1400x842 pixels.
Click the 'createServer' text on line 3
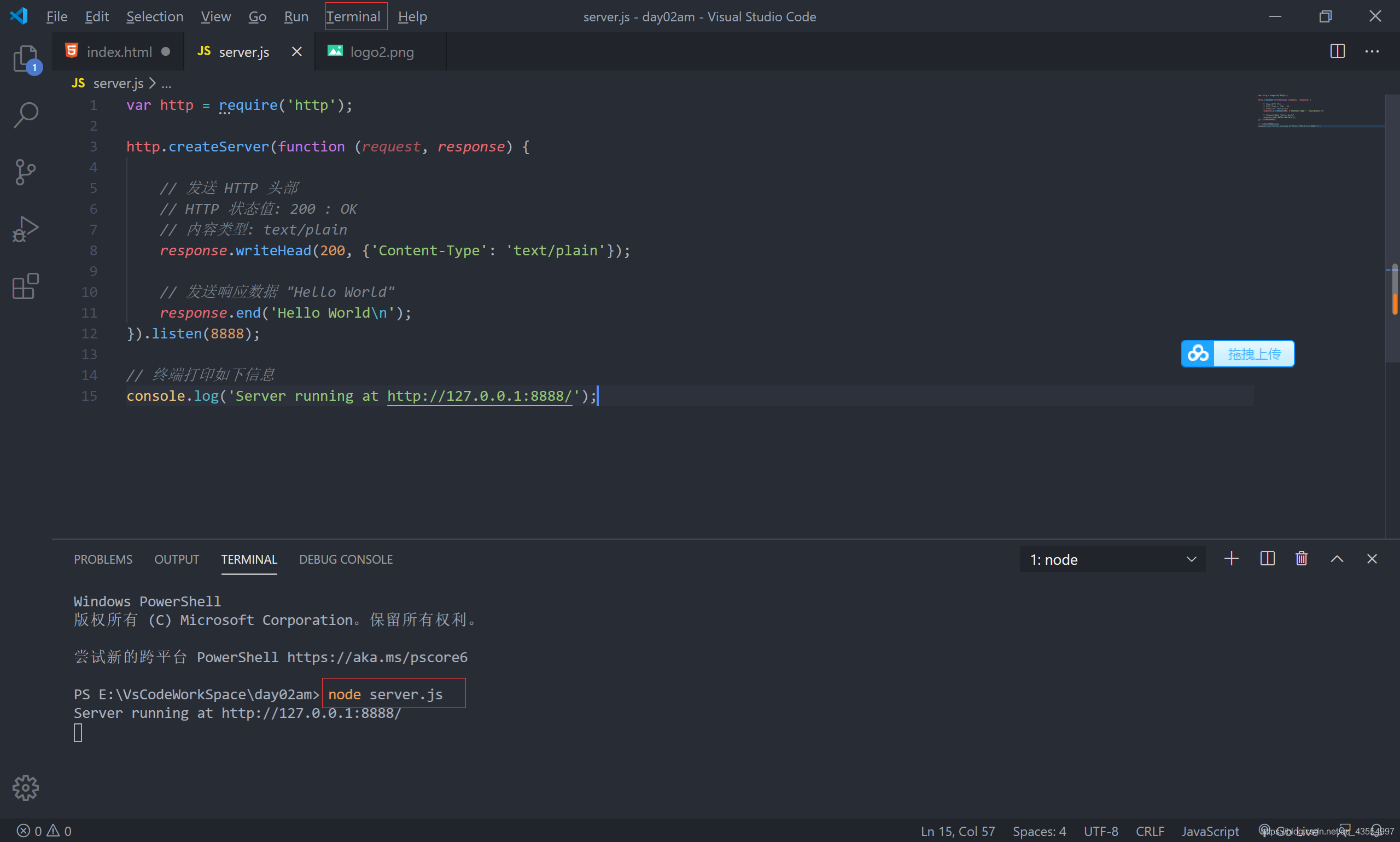pyautogui.click(x=219, y=147)
